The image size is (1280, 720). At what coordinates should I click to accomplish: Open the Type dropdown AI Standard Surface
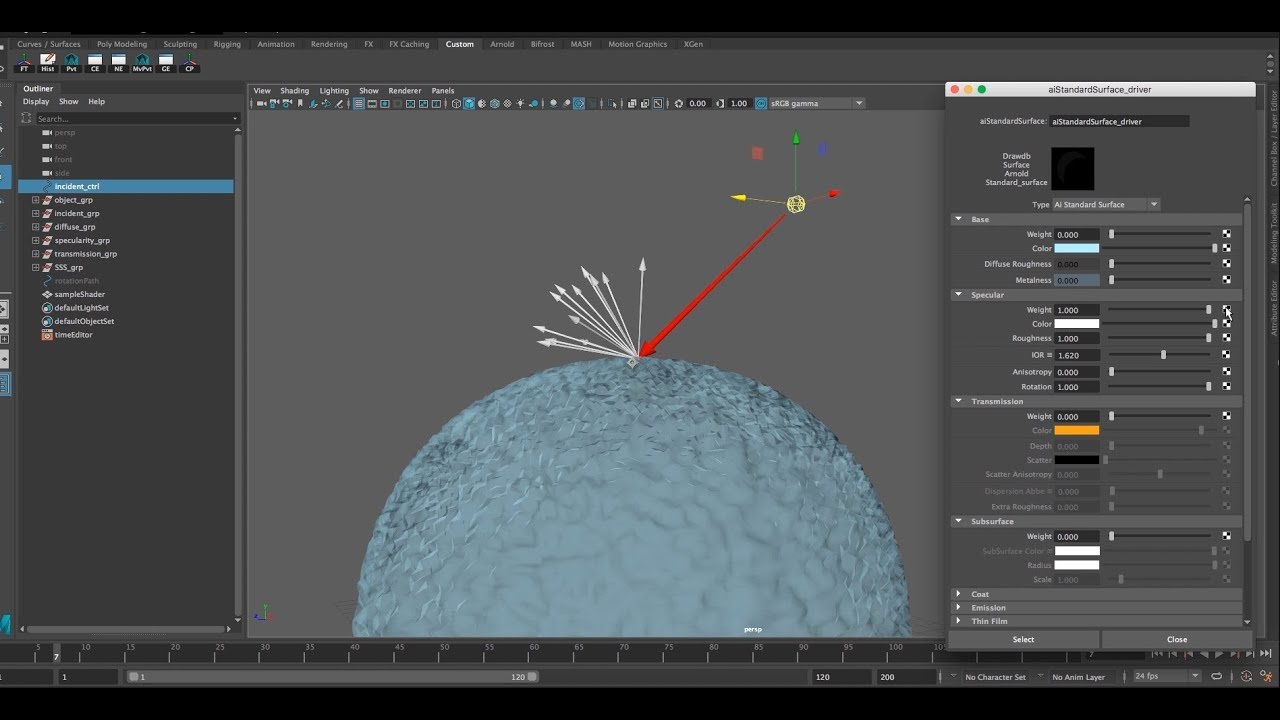pos(1106,204)
